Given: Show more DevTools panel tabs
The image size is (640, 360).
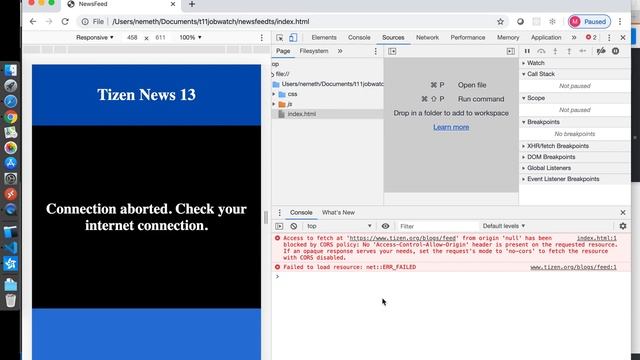Looking at the screenshot, I should click(x=573, y=38).
